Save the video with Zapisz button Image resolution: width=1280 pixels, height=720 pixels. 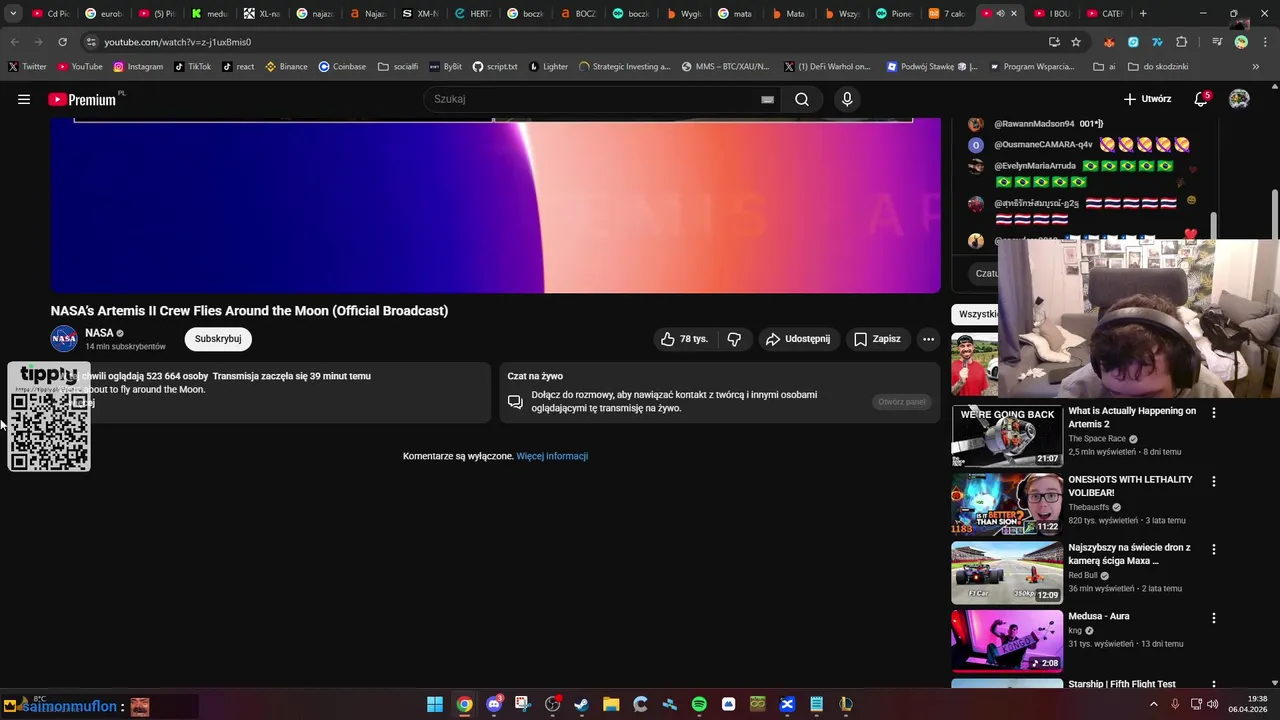click(x=877, y=339)
